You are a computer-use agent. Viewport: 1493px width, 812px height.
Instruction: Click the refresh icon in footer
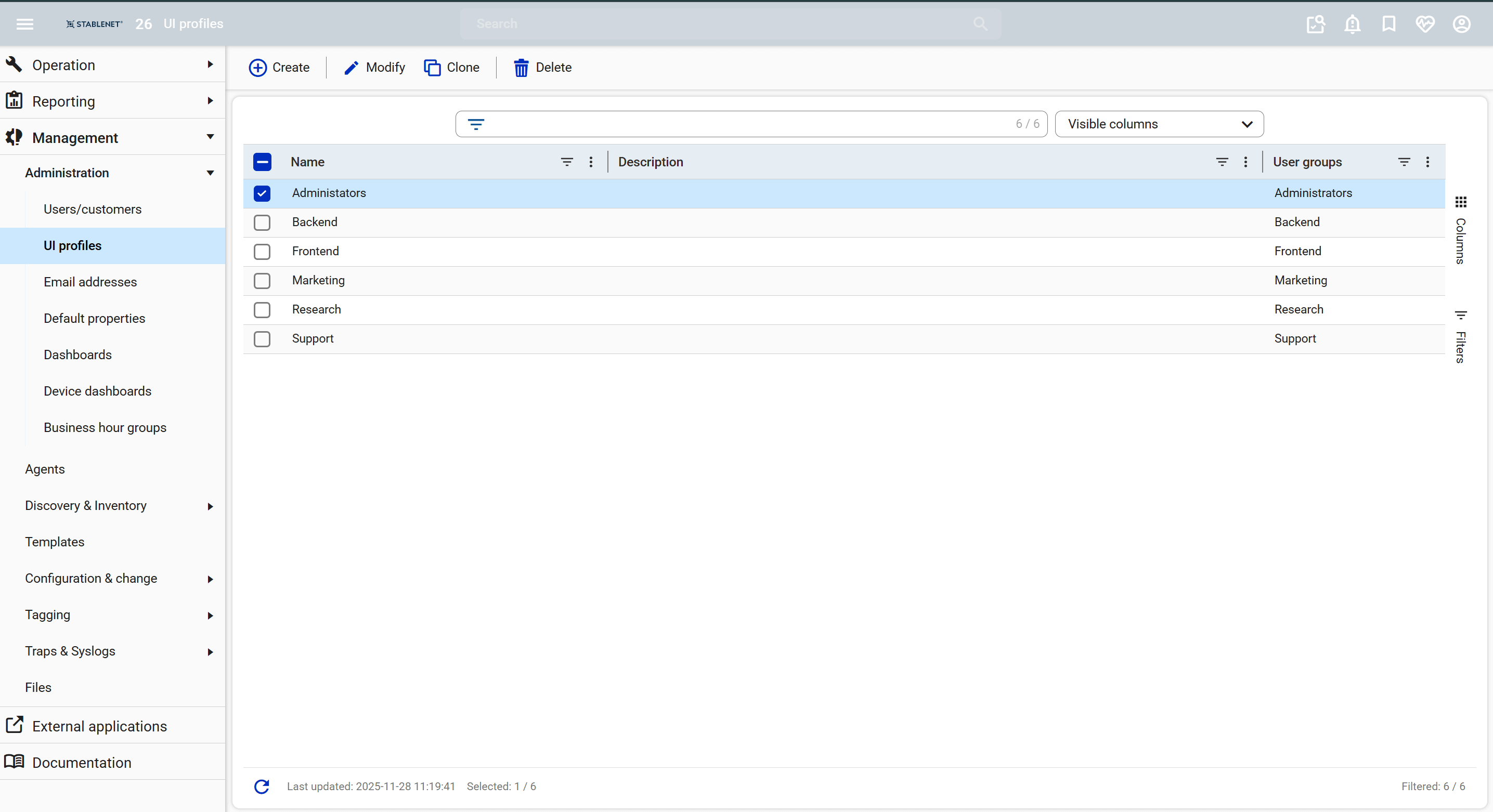[262, 786]
